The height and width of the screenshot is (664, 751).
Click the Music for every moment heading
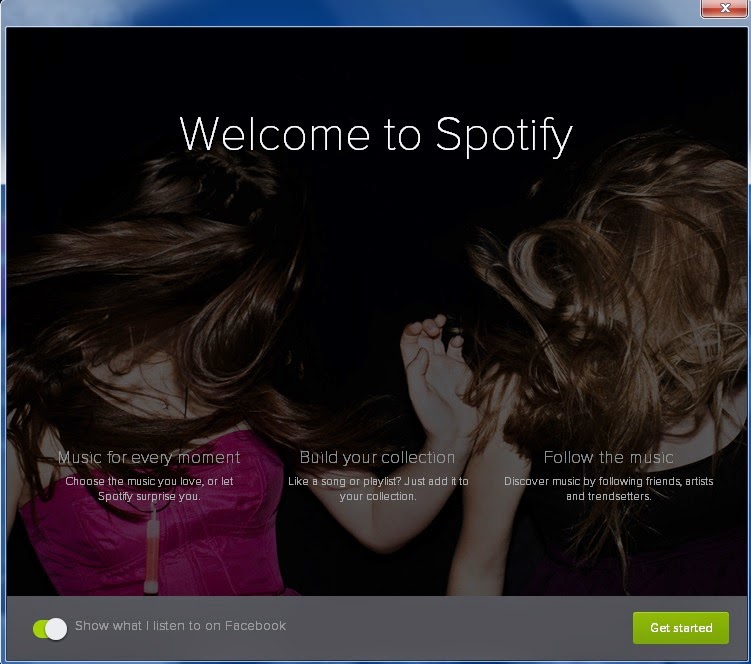coord(149,458)
